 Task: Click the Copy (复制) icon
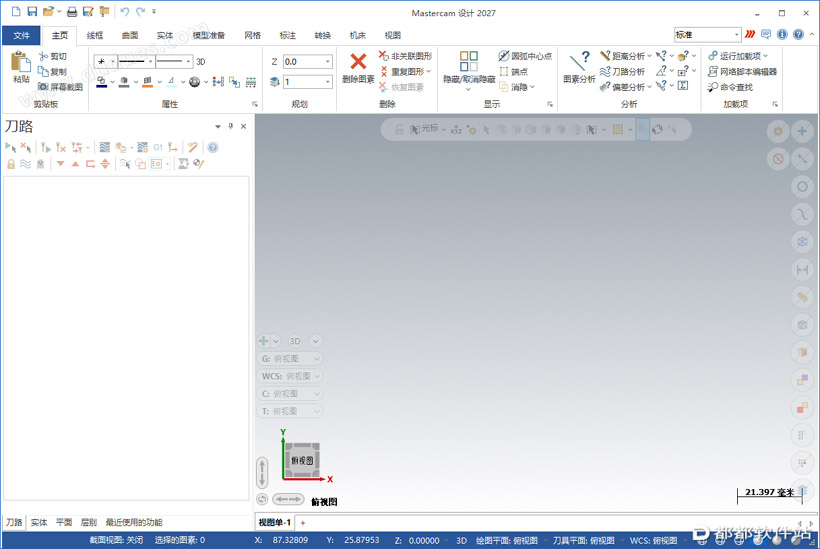click(x=43, y=71)
